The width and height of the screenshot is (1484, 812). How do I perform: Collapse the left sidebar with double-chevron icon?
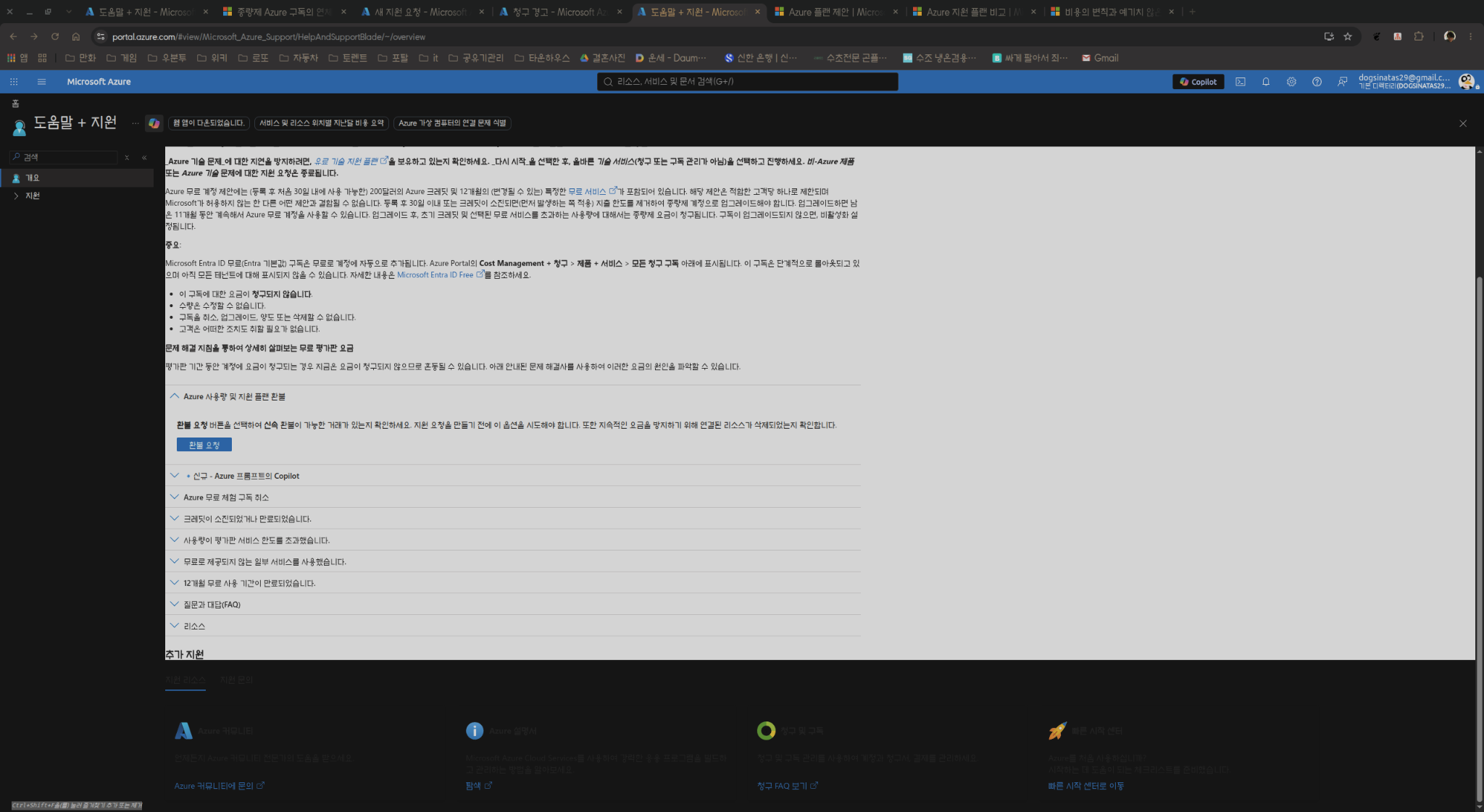point(144,157)
